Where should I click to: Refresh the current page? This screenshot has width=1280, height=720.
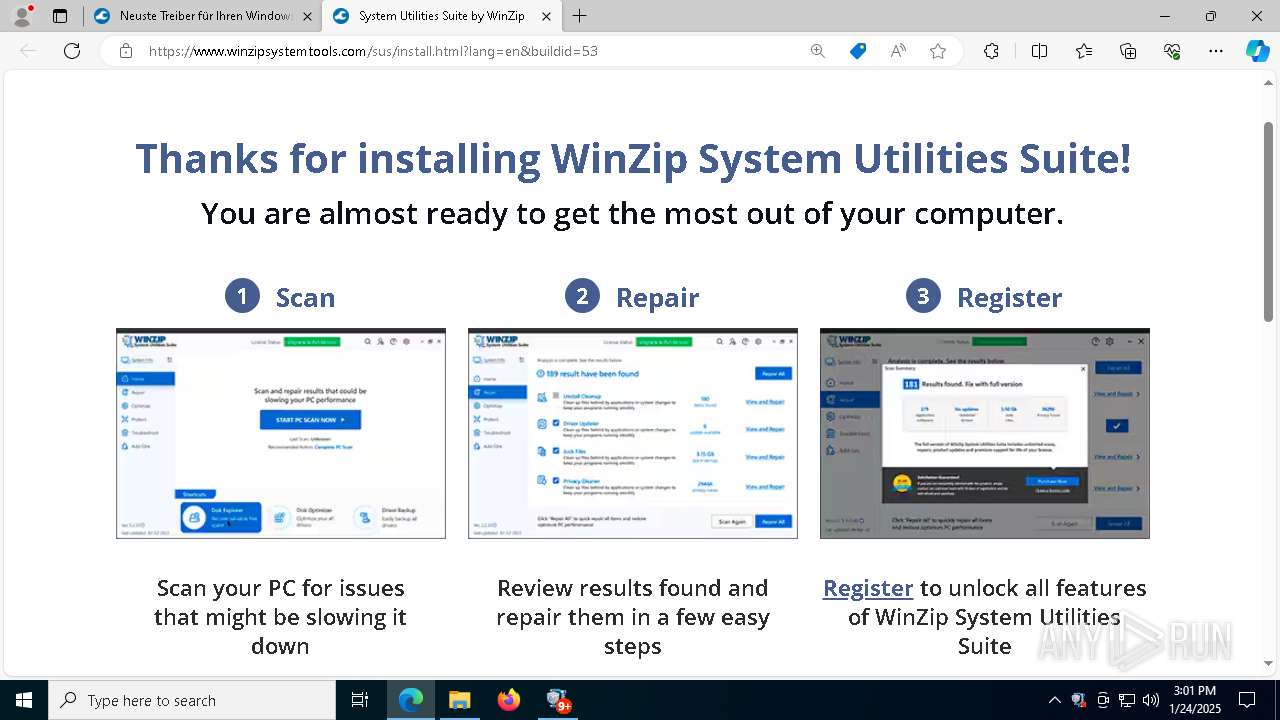(x=72, y=51)
